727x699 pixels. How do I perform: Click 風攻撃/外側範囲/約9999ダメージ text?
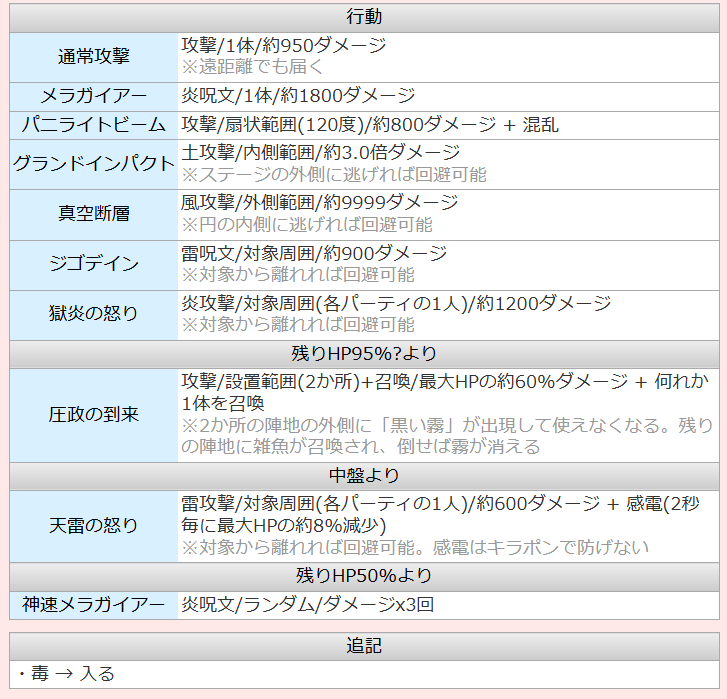319,203
